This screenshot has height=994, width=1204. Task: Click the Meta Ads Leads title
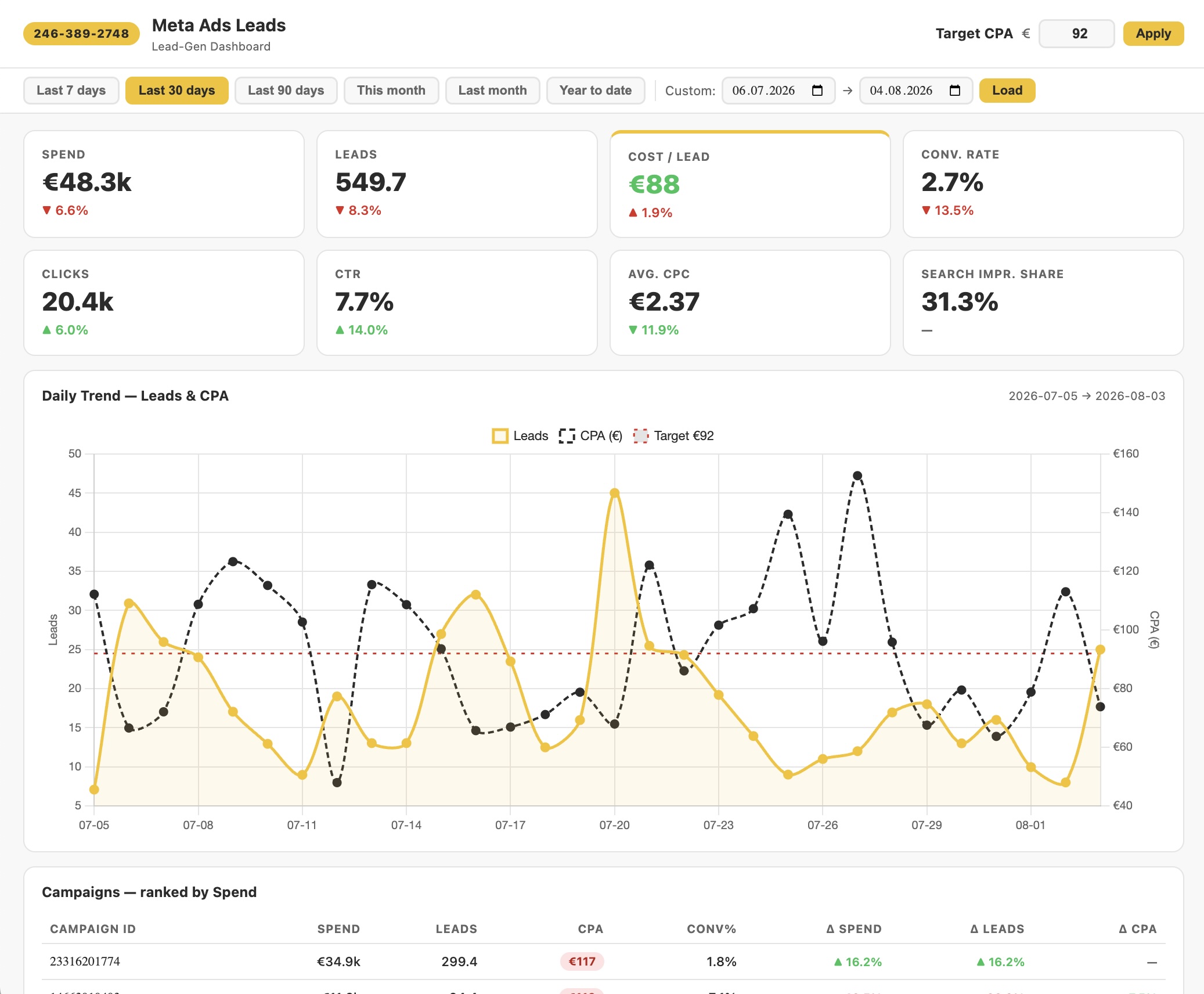[x=219, y=26]
